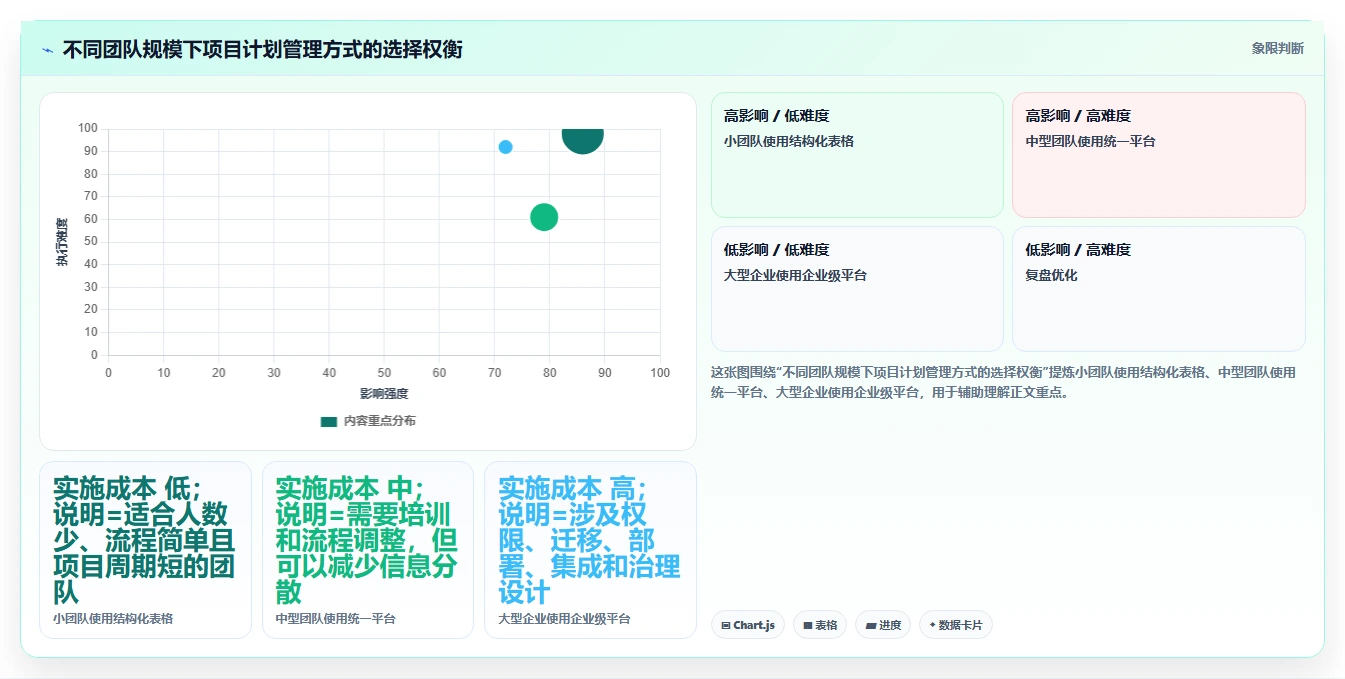Click the lightning icon beside the title
The width and height of the screenshot is (1345, 679).
coord(48,50)
